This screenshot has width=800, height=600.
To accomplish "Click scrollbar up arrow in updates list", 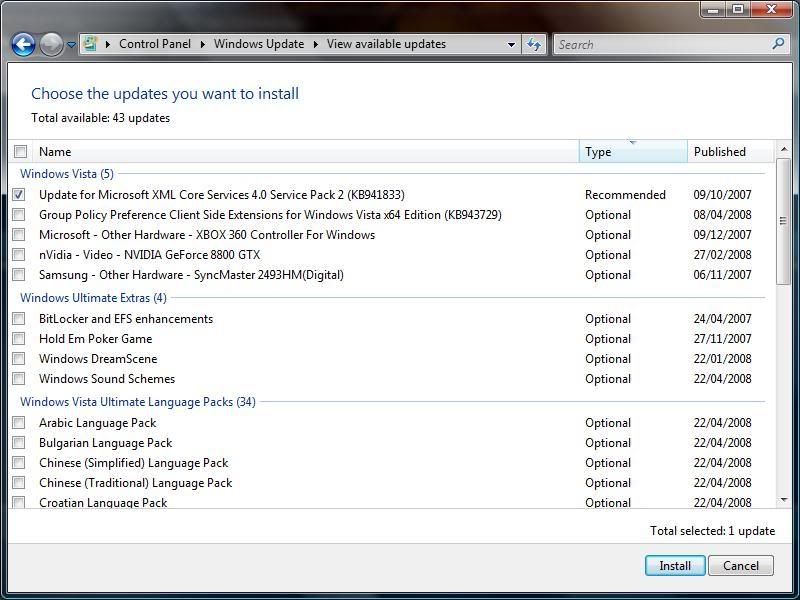I will click(783, 149).
